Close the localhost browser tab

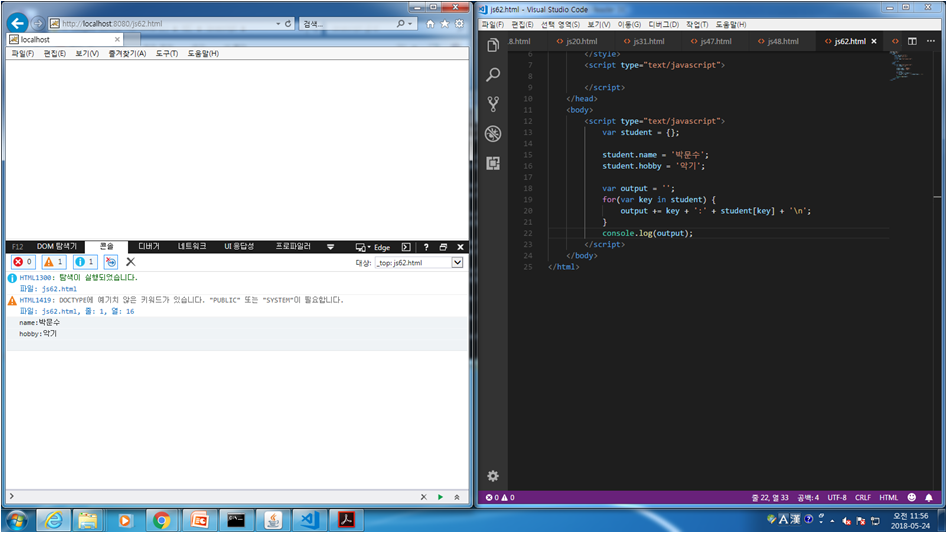pyautogui.click(x=117, y=39)
